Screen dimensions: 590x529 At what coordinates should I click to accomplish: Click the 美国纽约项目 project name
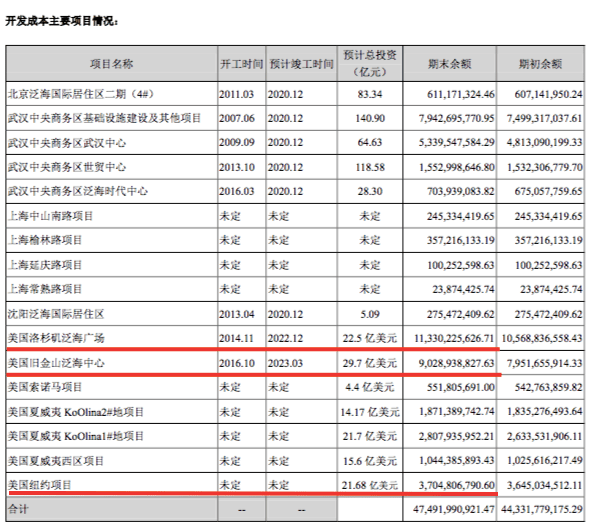[40, 485]
